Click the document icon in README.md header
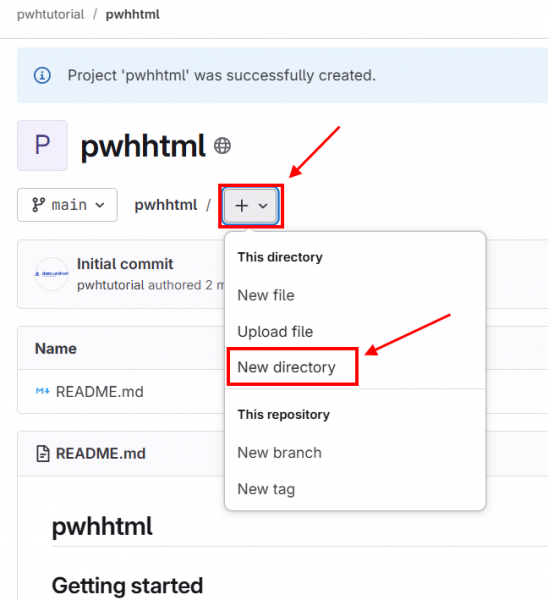 (43, 454)
